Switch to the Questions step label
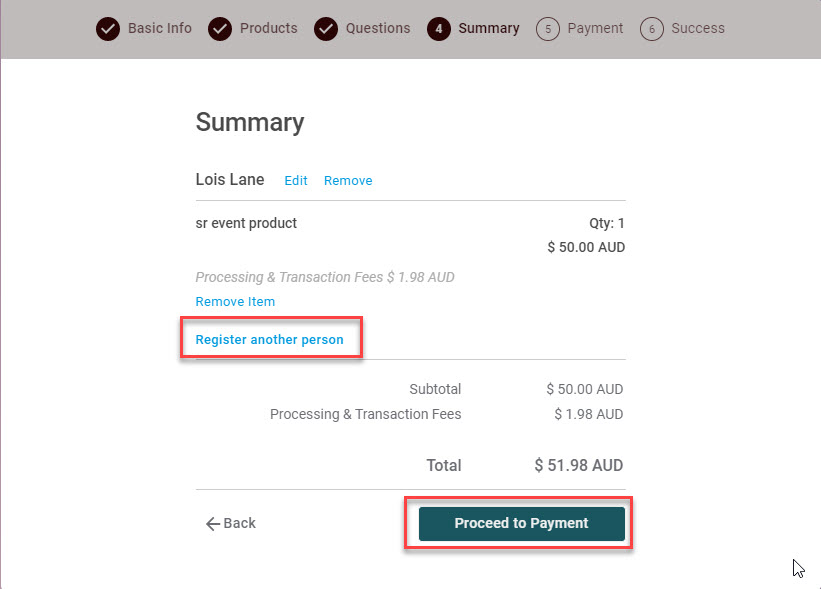Image resolution: width=821 pixels, height=589 pixels. tap(377, 28)
